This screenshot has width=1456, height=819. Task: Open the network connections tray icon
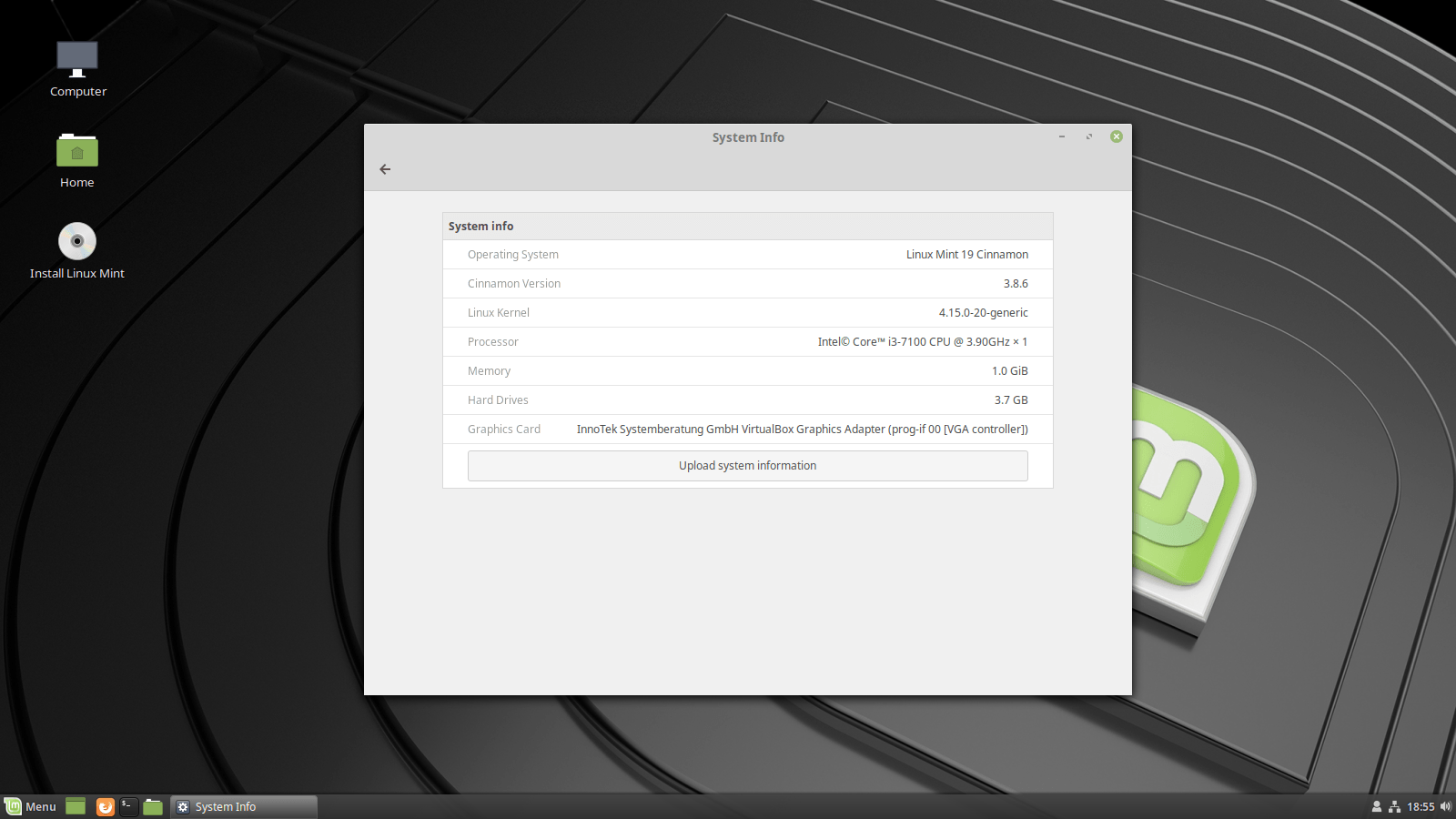point(1394,806)
